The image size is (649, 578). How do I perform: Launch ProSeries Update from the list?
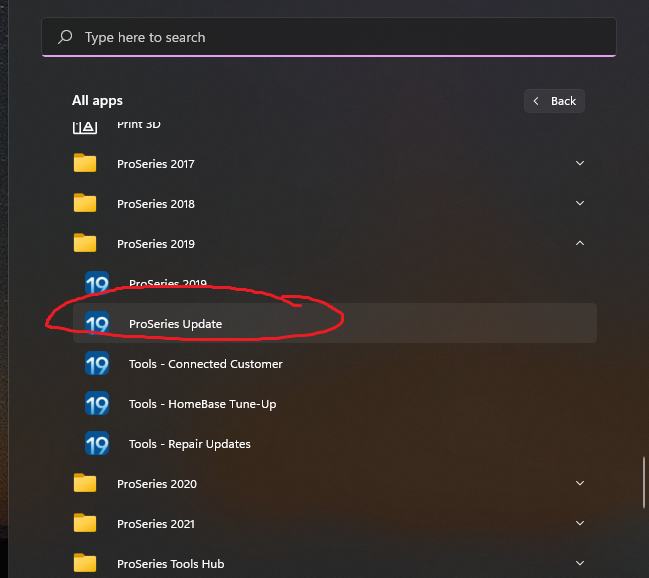click(x=176, y=324)
